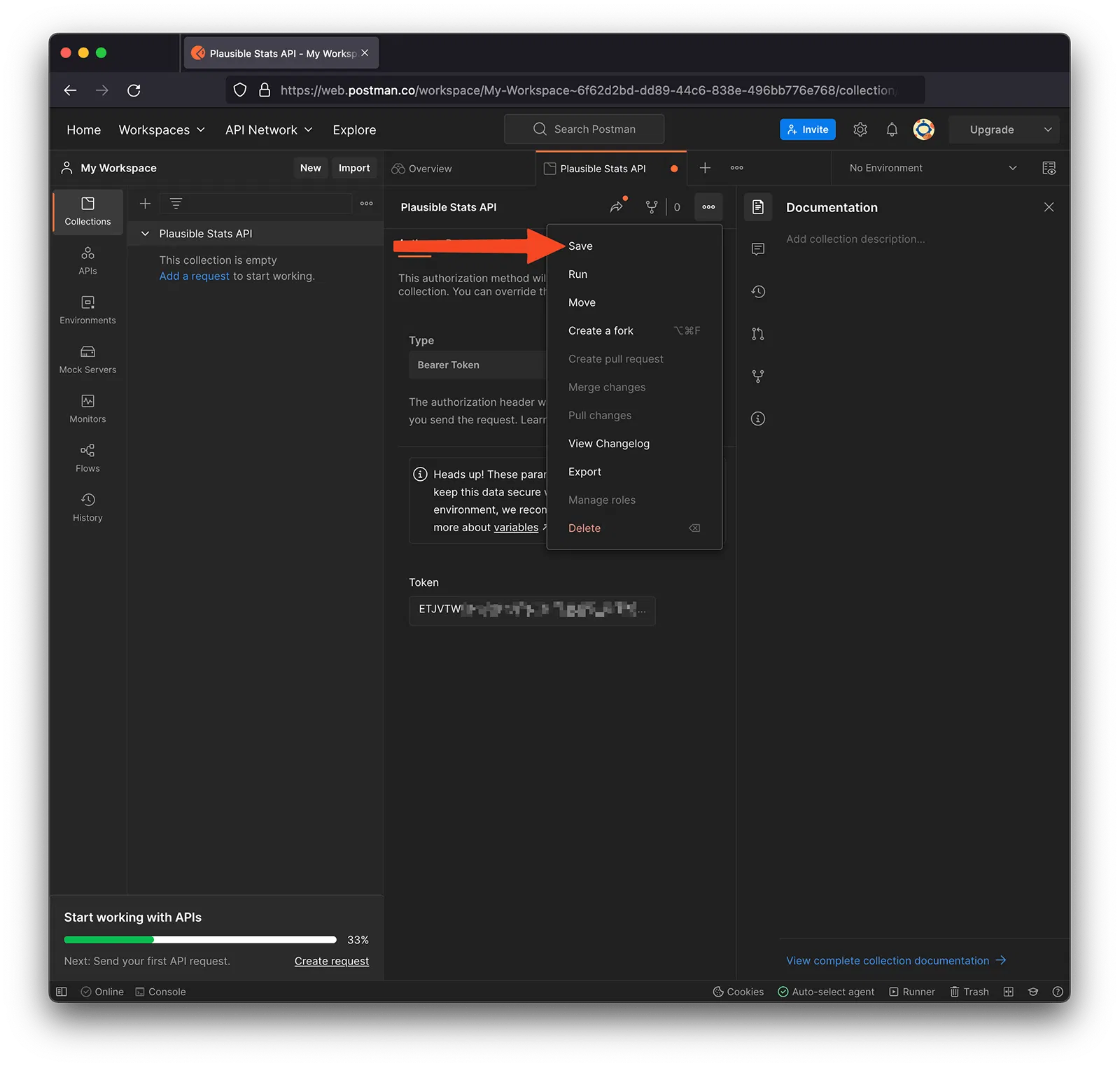The height and width of the screenshot is (1068, 1120).
Task: Click the blue Invite button
Action: [x=807, y=129]
